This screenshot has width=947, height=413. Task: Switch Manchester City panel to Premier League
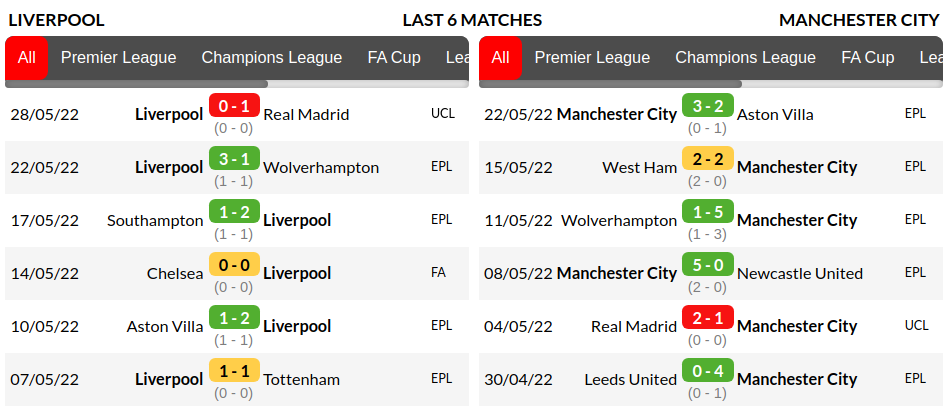[592, 58]
